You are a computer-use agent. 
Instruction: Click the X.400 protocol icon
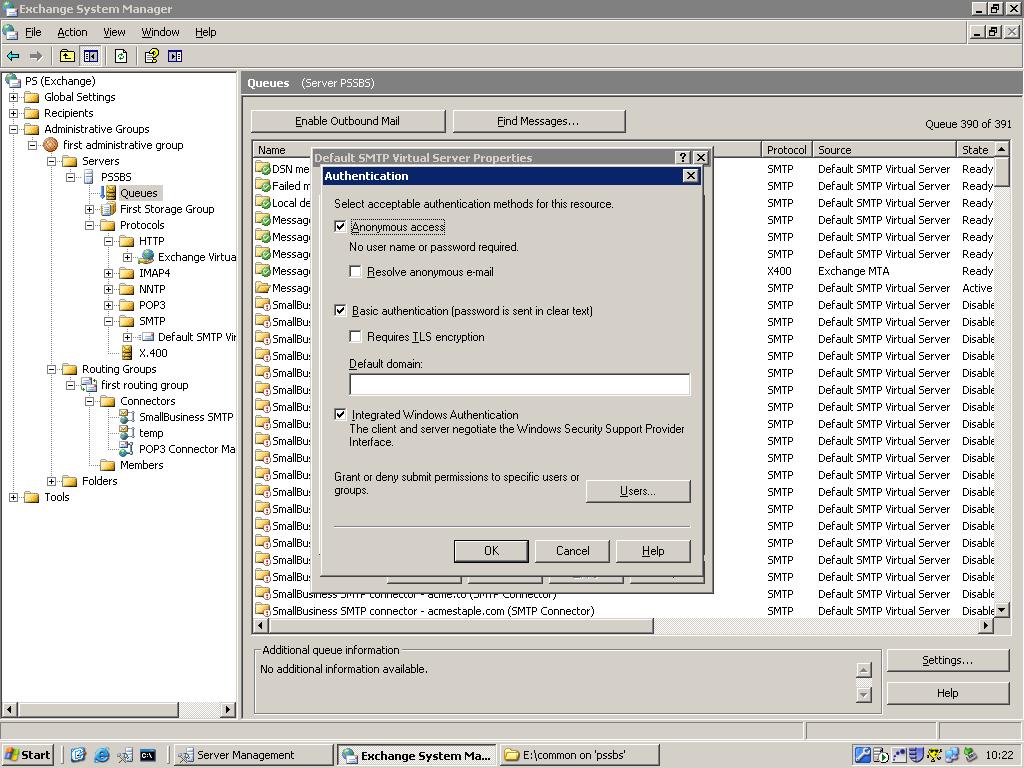(127, 353)
